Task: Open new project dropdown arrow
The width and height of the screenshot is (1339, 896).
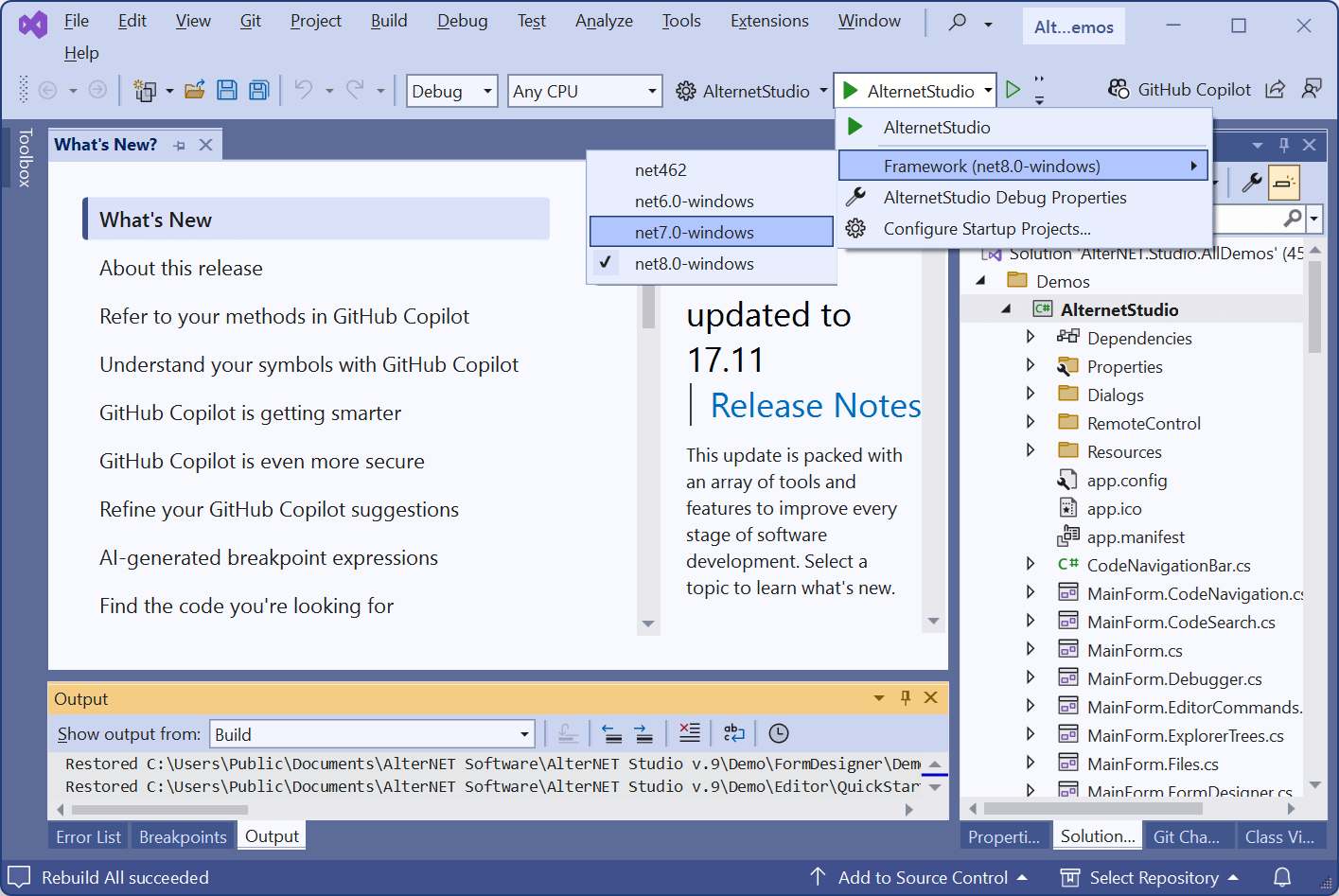Action: [169, 91]
